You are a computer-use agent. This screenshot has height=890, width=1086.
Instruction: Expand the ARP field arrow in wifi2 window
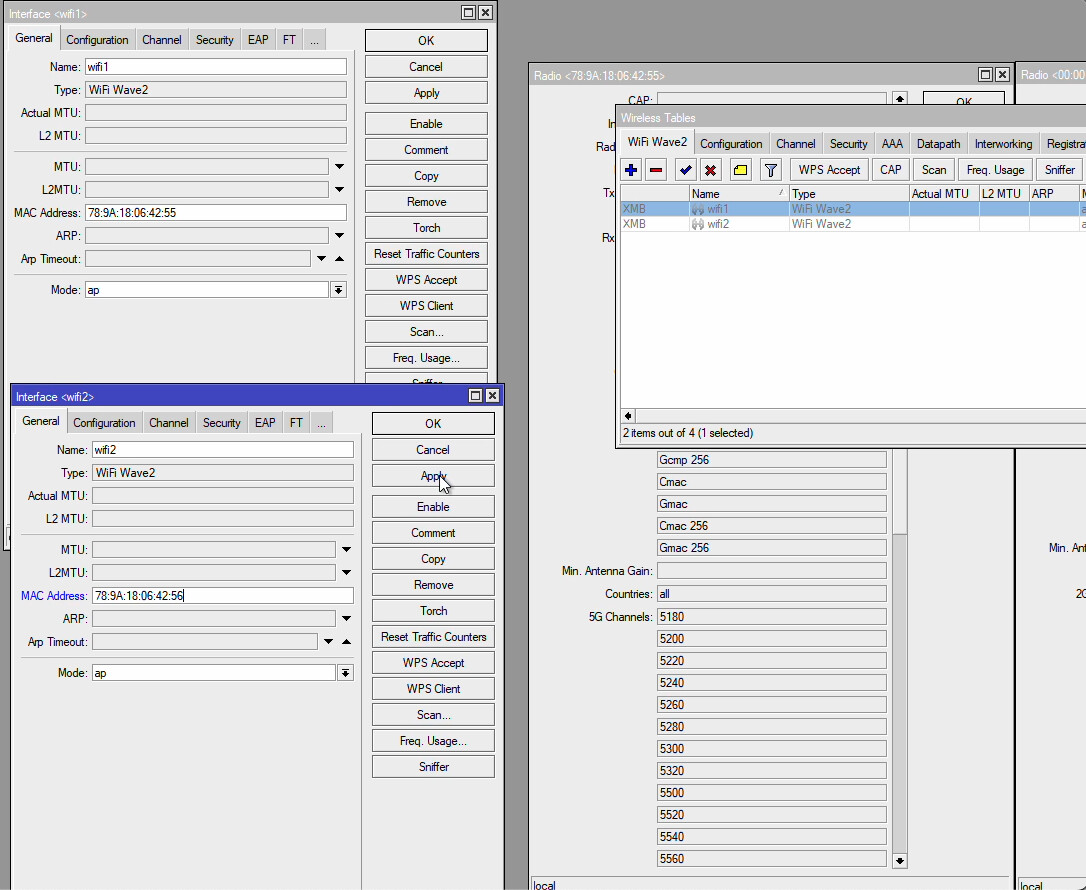(x=346, y=619)
